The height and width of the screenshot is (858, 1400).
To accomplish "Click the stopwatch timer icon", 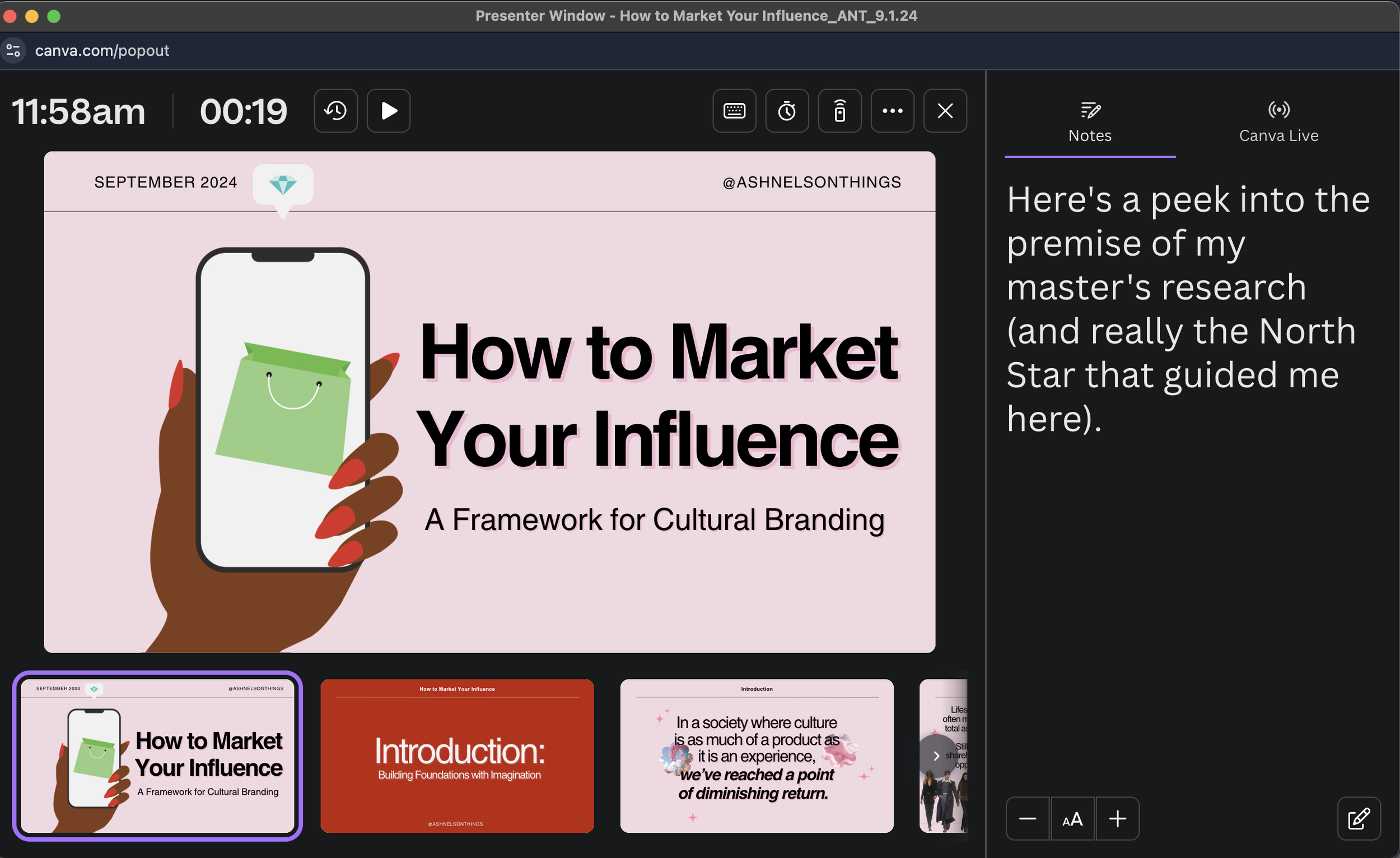I will pos(787,111).
